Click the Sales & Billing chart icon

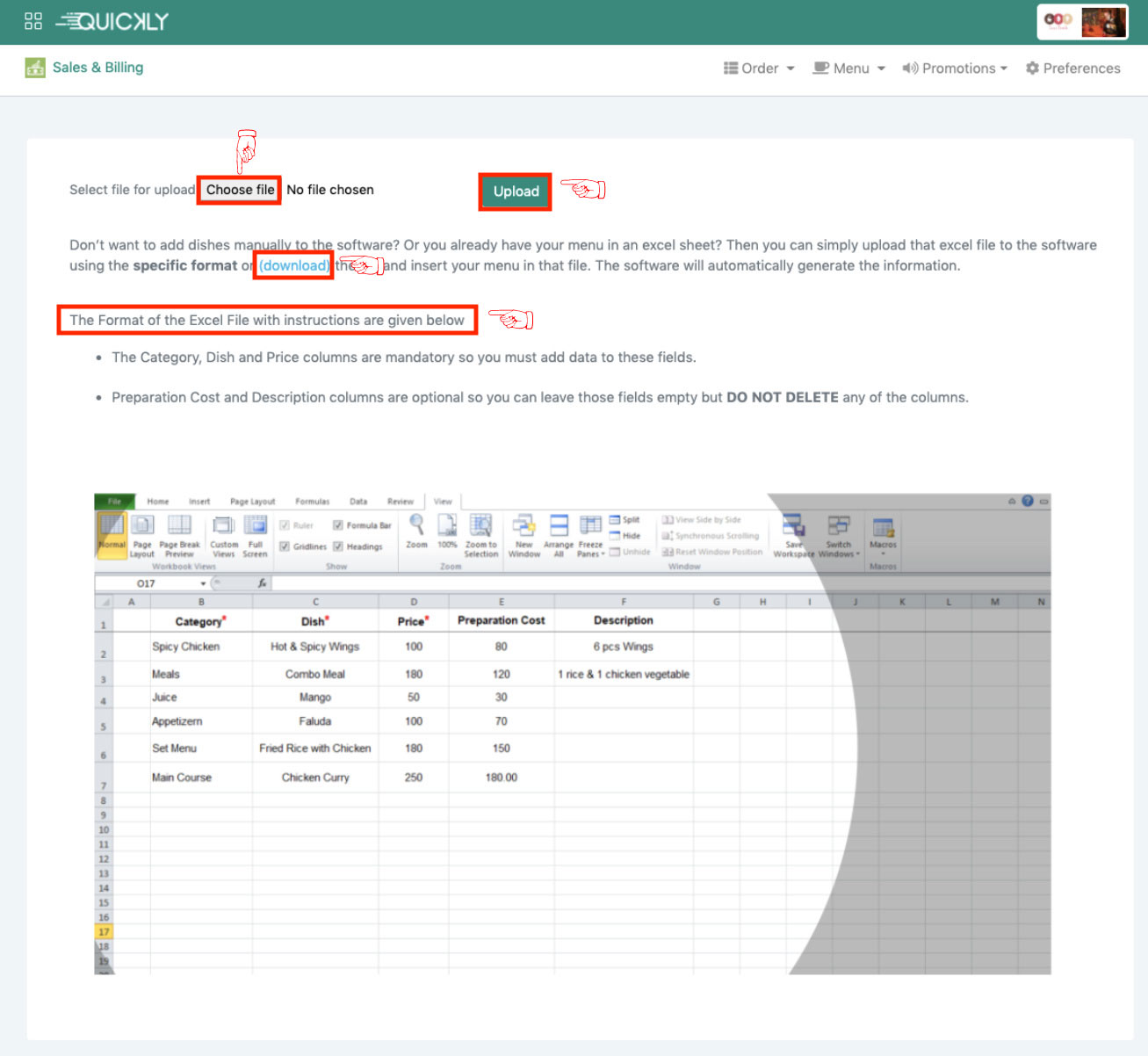pos(35,68)
